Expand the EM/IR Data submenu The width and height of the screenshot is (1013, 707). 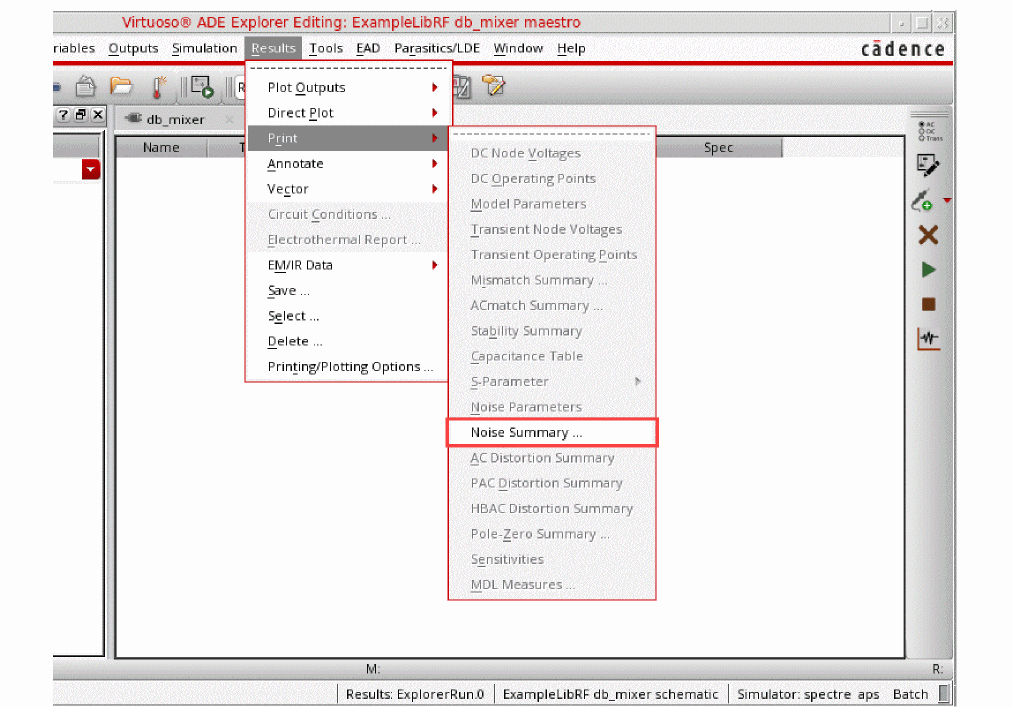348,265
